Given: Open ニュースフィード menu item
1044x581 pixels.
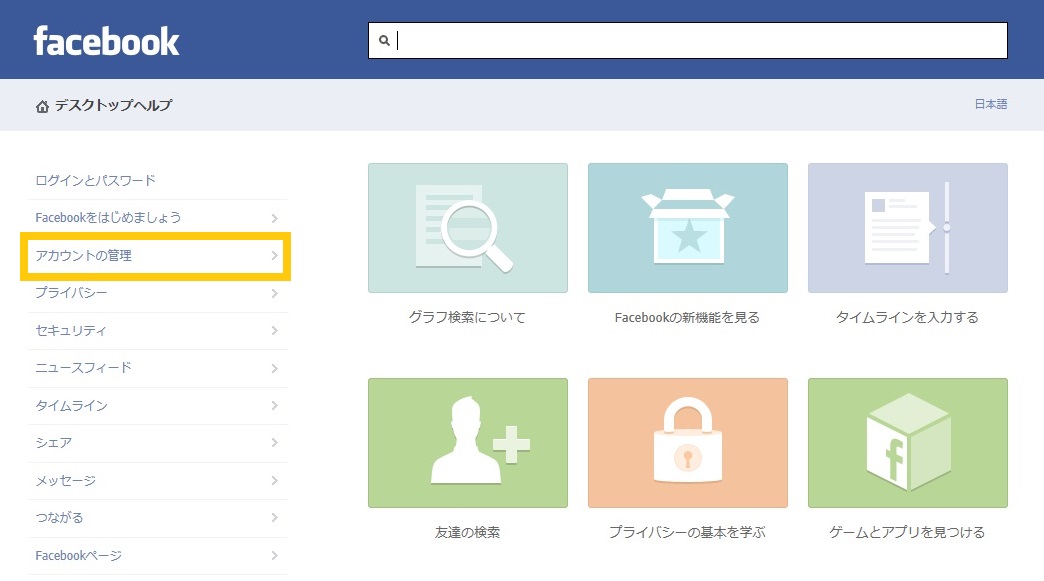Looking at the screenshot, I should pos(158,368).
